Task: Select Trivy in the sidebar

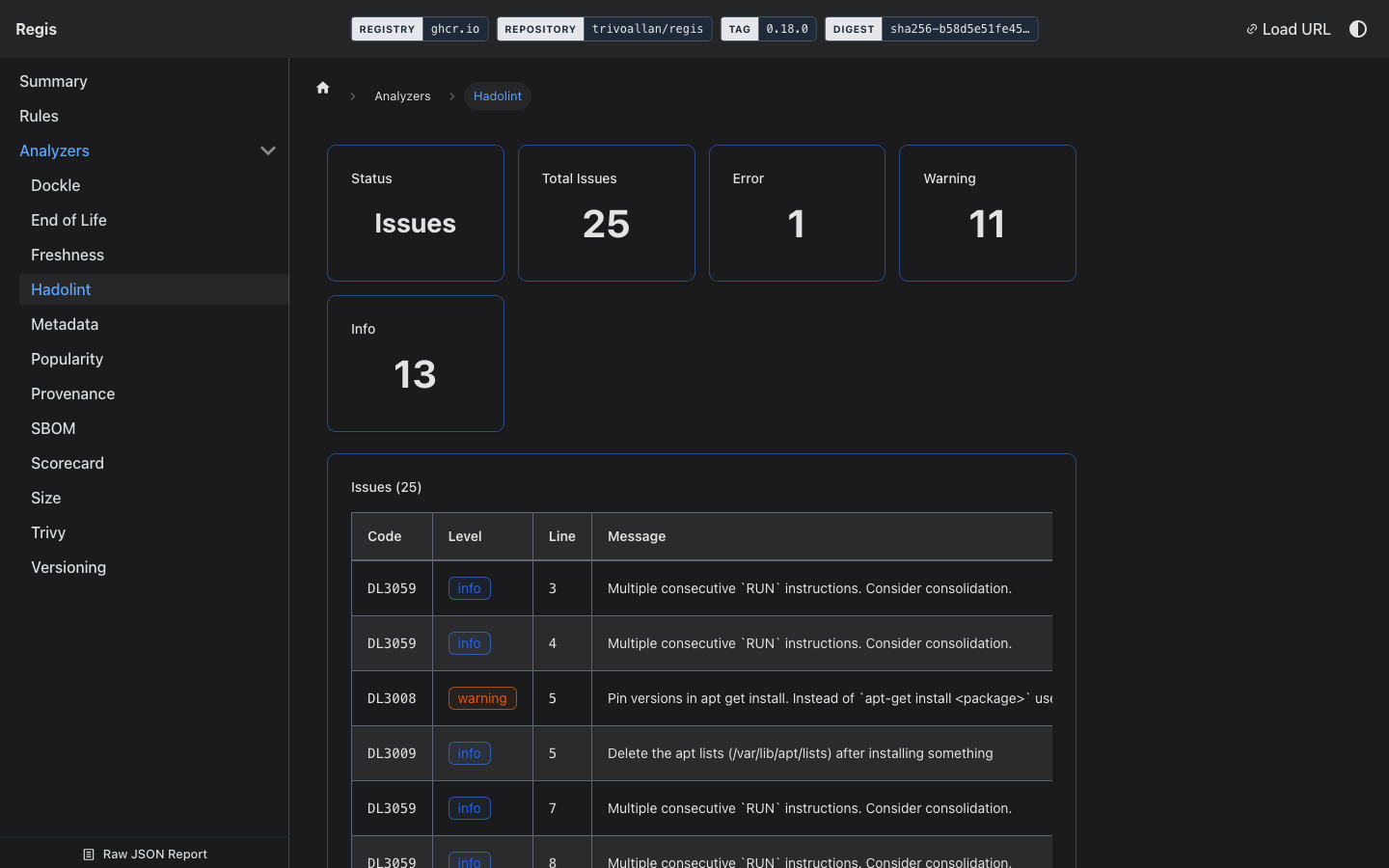Action: pyautogui.click(x=48, y=532)
